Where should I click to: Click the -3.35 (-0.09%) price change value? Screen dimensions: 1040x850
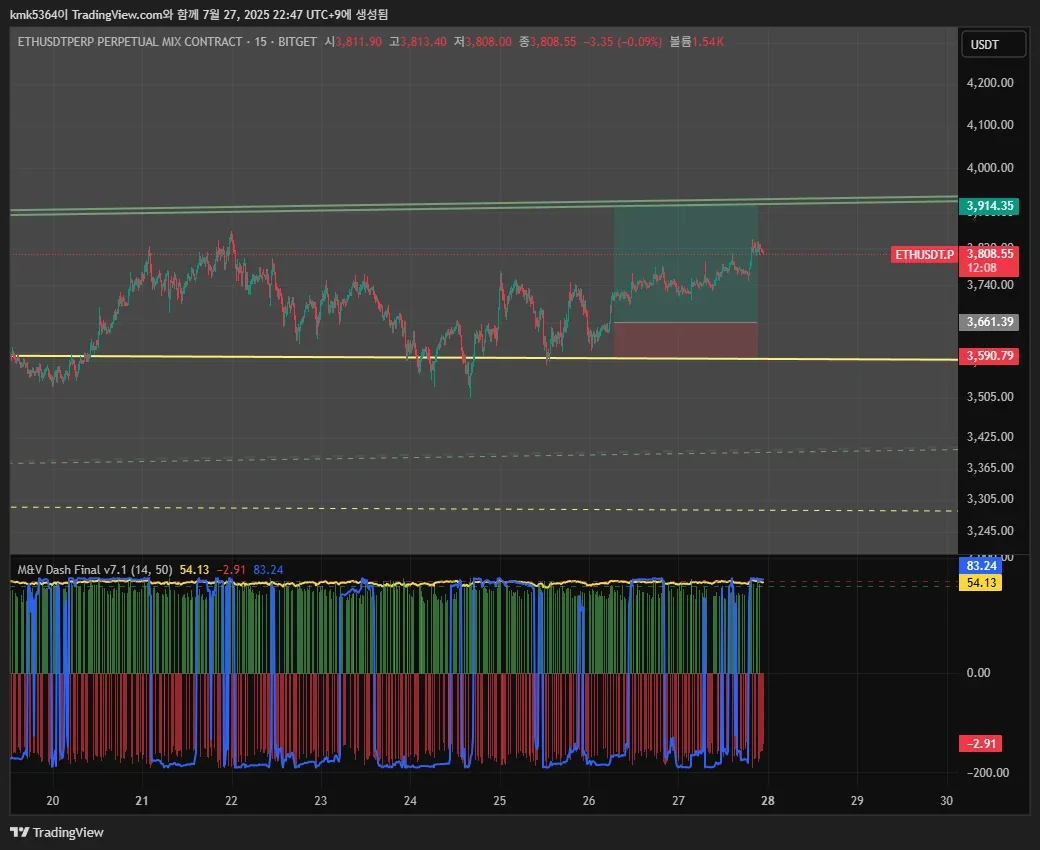(622, 42)
